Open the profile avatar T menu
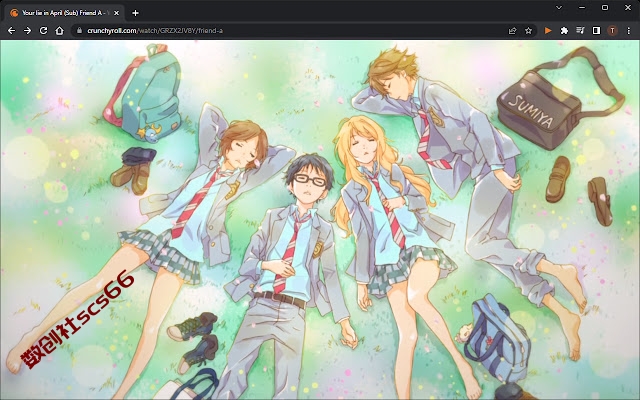This screenshot has width=640, height=400. tap(612, 31)
